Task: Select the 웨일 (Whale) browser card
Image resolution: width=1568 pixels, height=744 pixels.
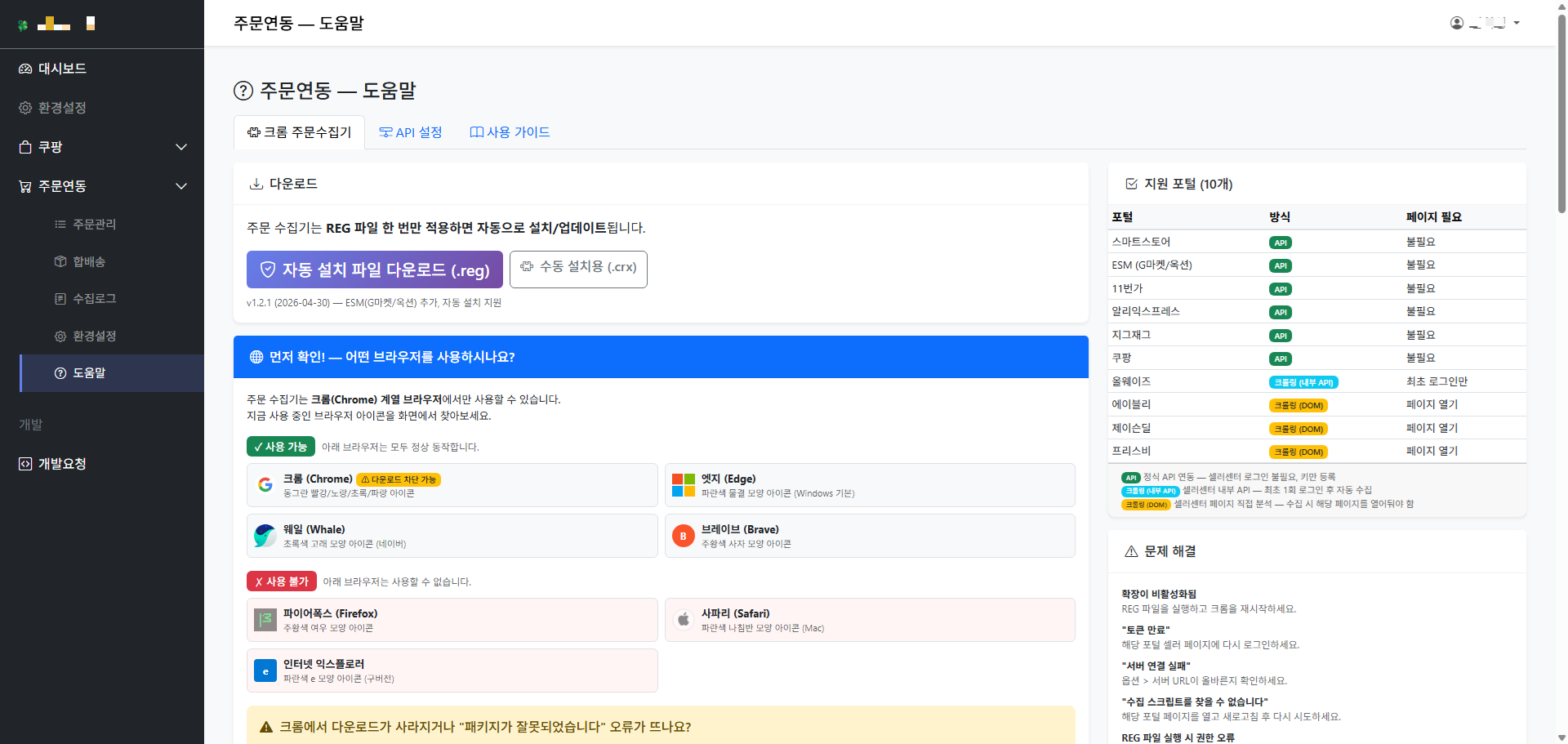Action: point(452,536)
